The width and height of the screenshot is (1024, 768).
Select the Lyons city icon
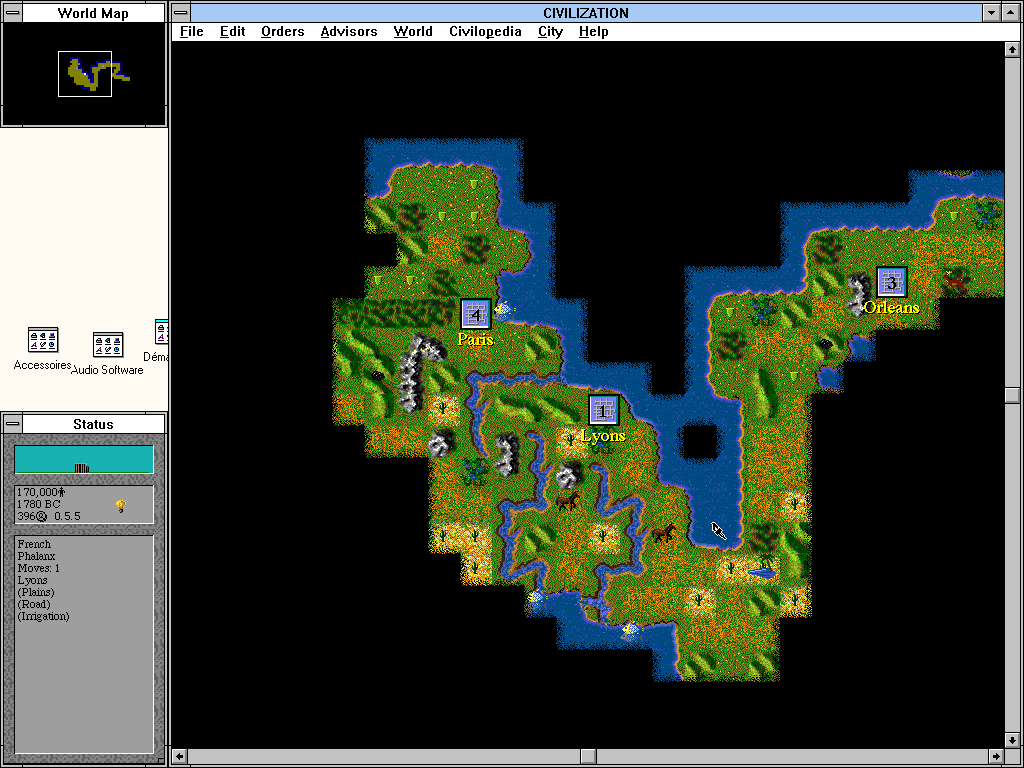coord(603,410)
